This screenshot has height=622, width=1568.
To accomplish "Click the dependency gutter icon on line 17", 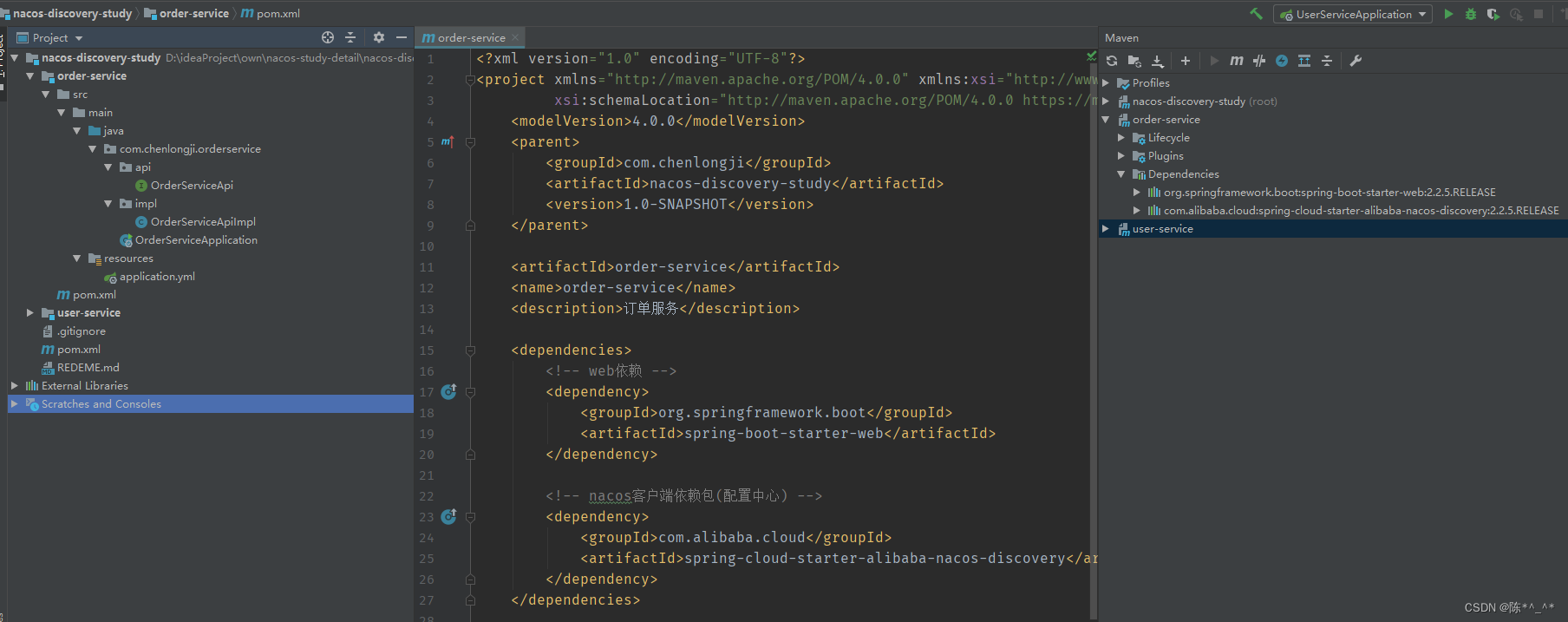I will 448,392.
